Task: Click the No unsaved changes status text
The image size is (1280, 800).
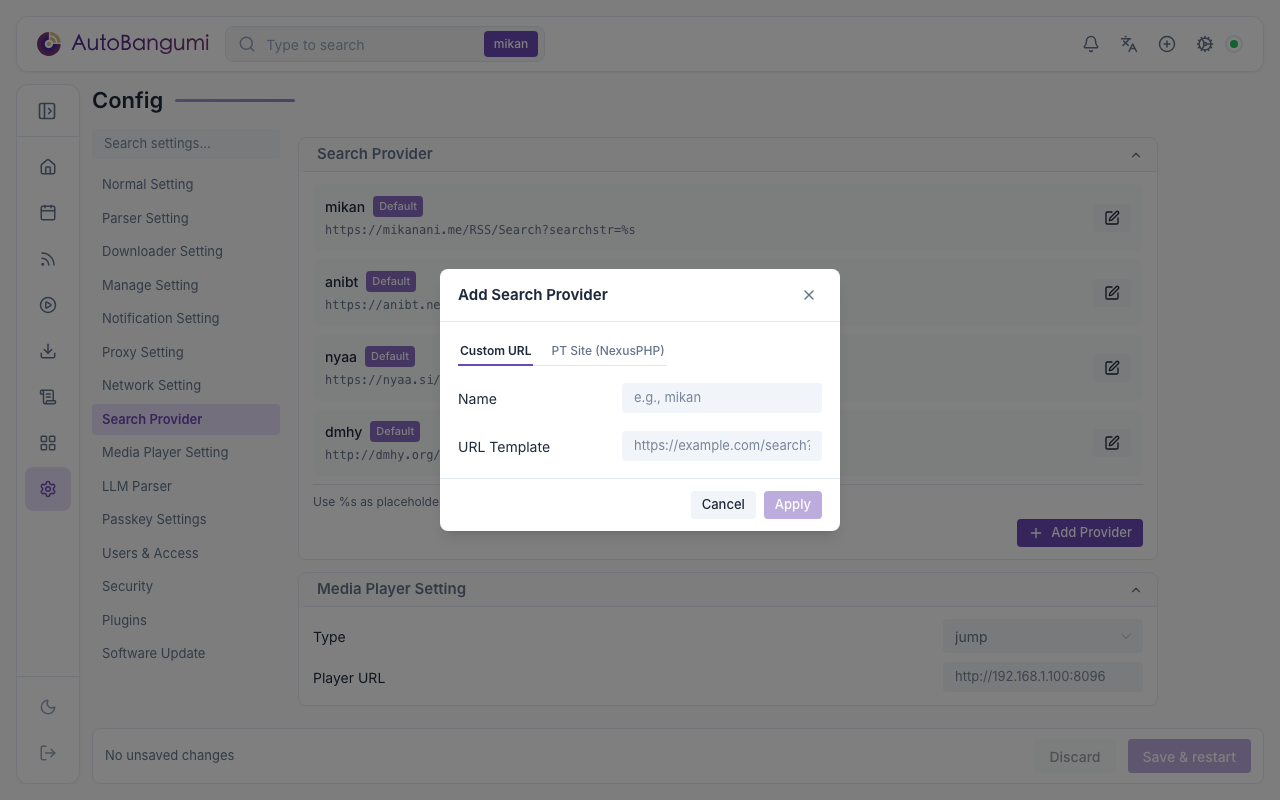Action: pyautogui.click(x=170, y=756)
